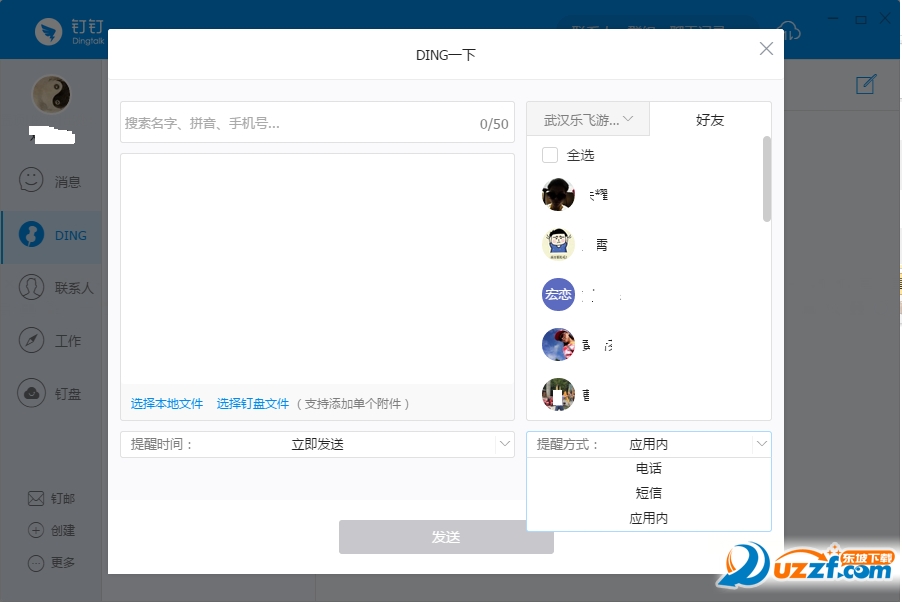Click the 发送 (Send) button

446,537
